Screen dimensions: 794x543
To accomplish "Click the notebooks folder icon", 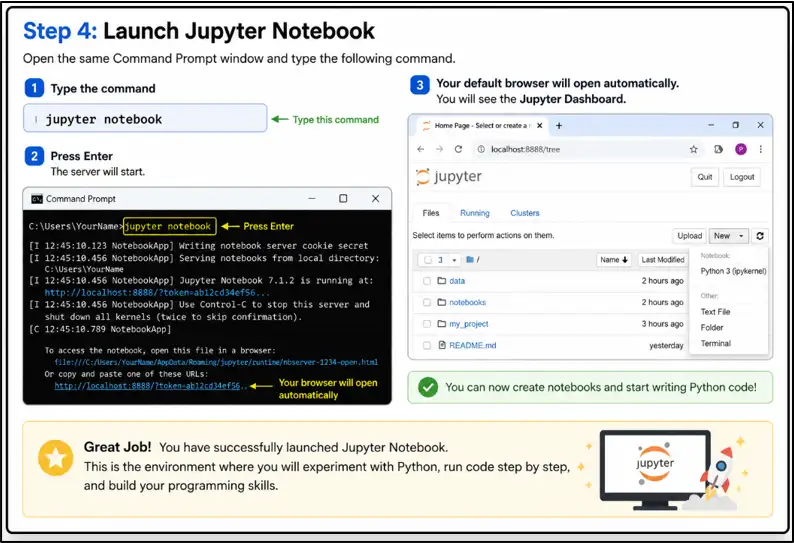I will (x=442, y=302).
